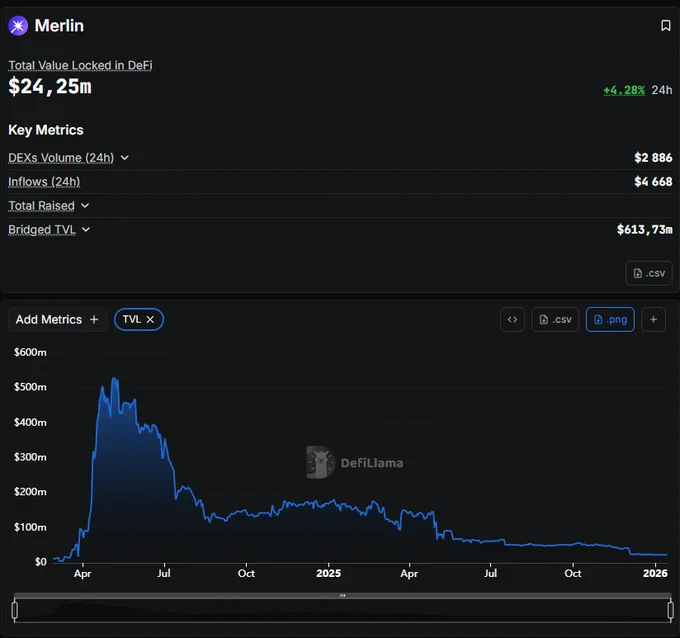Click the $2 886 DEXs volume value
This screenshot has width=680, height=638.
[x=653, y=157]
